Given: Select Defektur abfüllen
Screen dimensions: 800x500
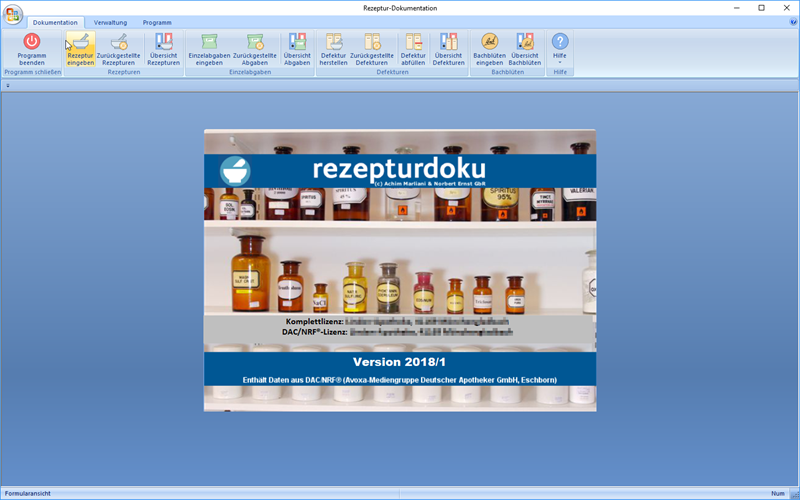Looking at the screenshot, I should 412,48.
